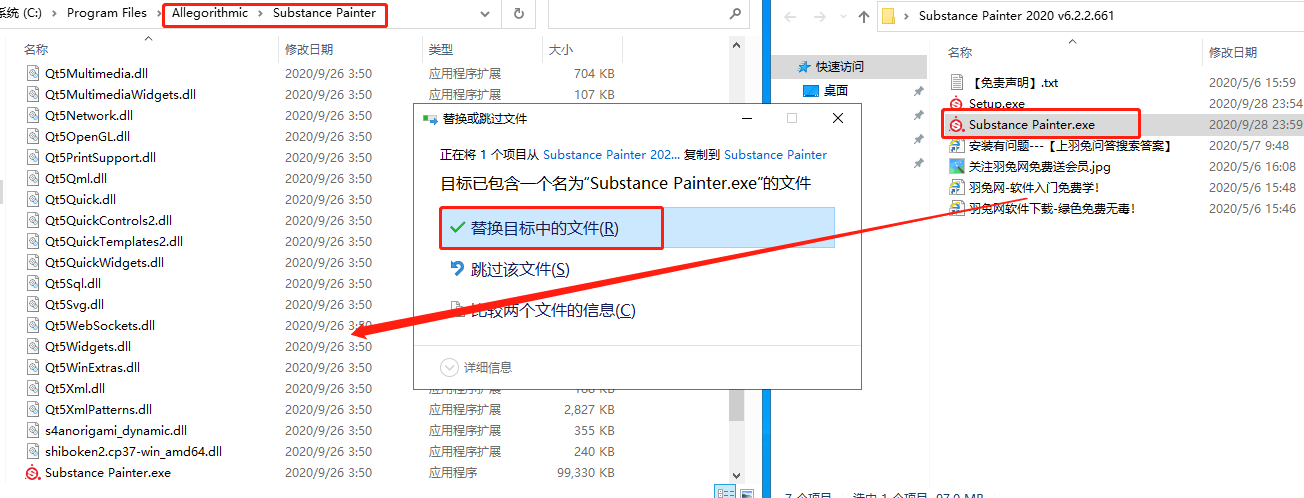Click the Qt5Multimedia.dll file icon
This screenshot has height=498, width=1304.
point(33,74)
